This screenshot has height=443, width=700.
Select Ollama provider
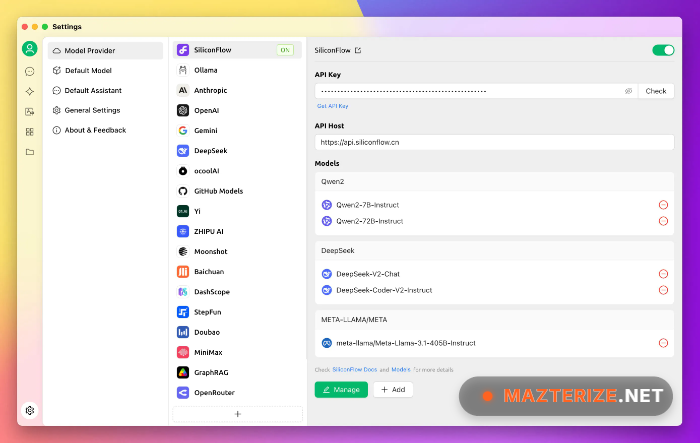[237, 70]
